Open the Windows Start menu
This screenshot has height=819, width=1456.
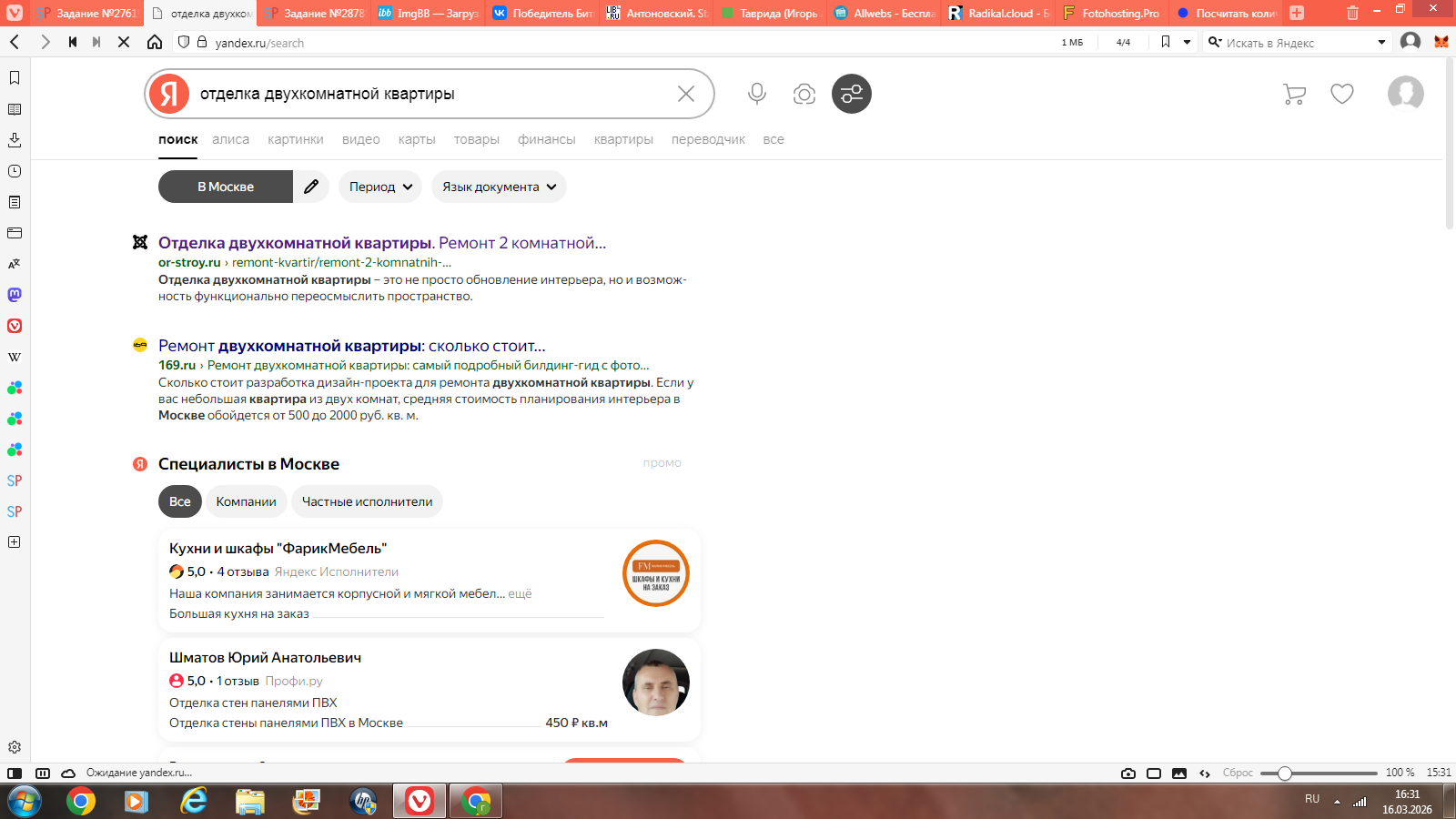click(x=25, y=802)
